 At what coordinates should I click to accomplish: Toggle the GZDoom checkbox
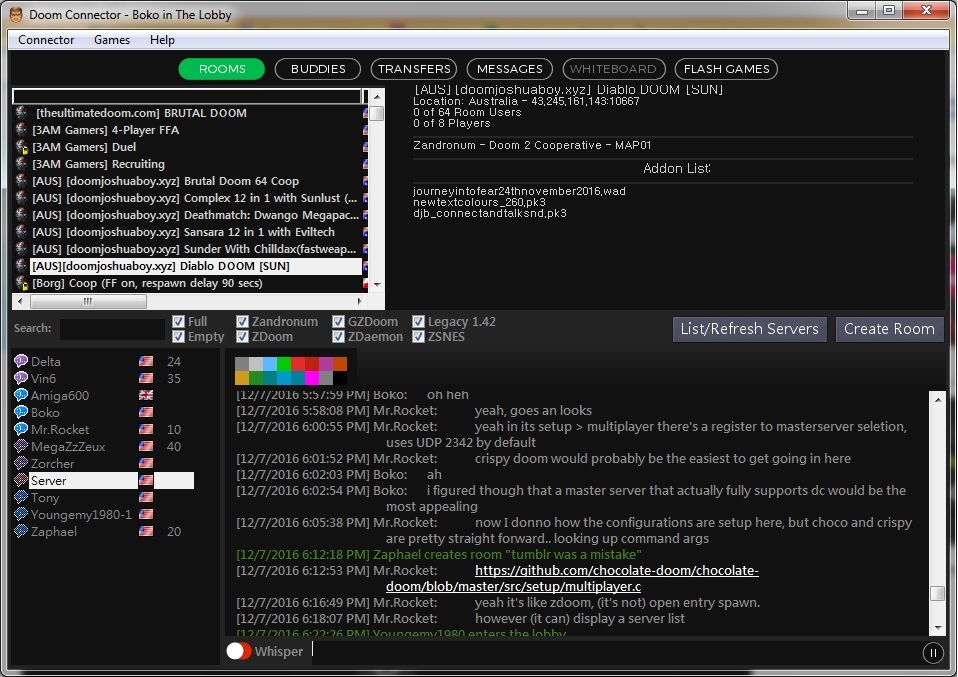338,321
